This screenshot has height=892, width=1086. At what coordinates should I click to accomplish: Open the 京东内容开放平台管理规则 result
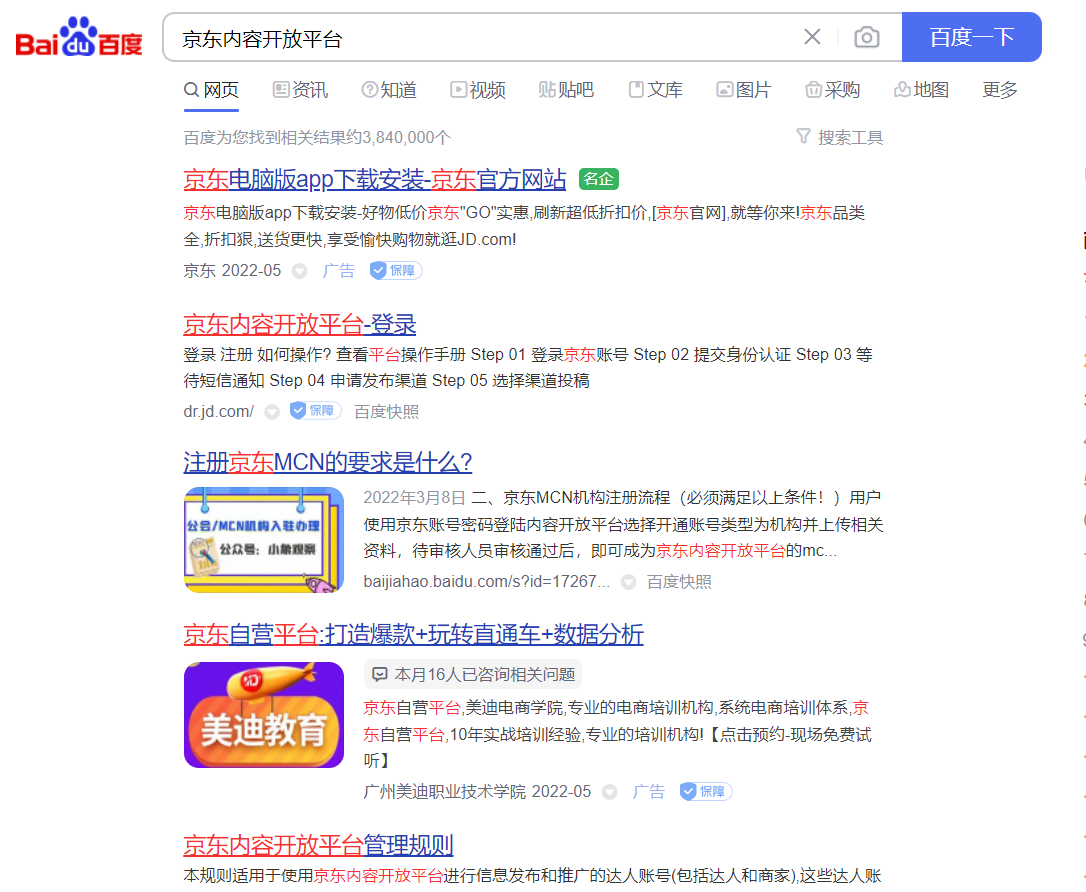(x=319, y=846)
